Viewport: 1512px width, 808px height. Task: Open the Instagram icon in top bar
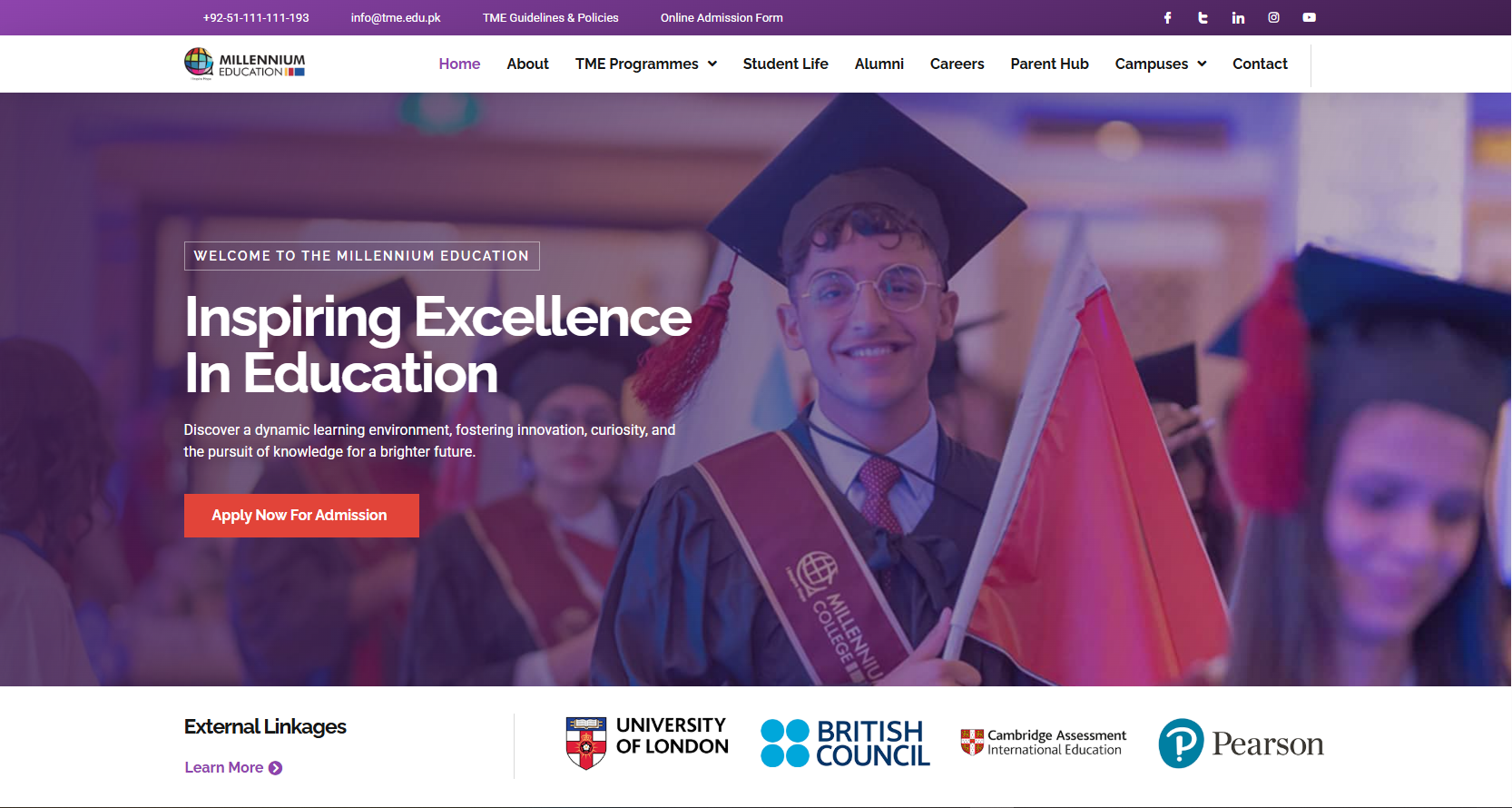(x=1273, y=17)
